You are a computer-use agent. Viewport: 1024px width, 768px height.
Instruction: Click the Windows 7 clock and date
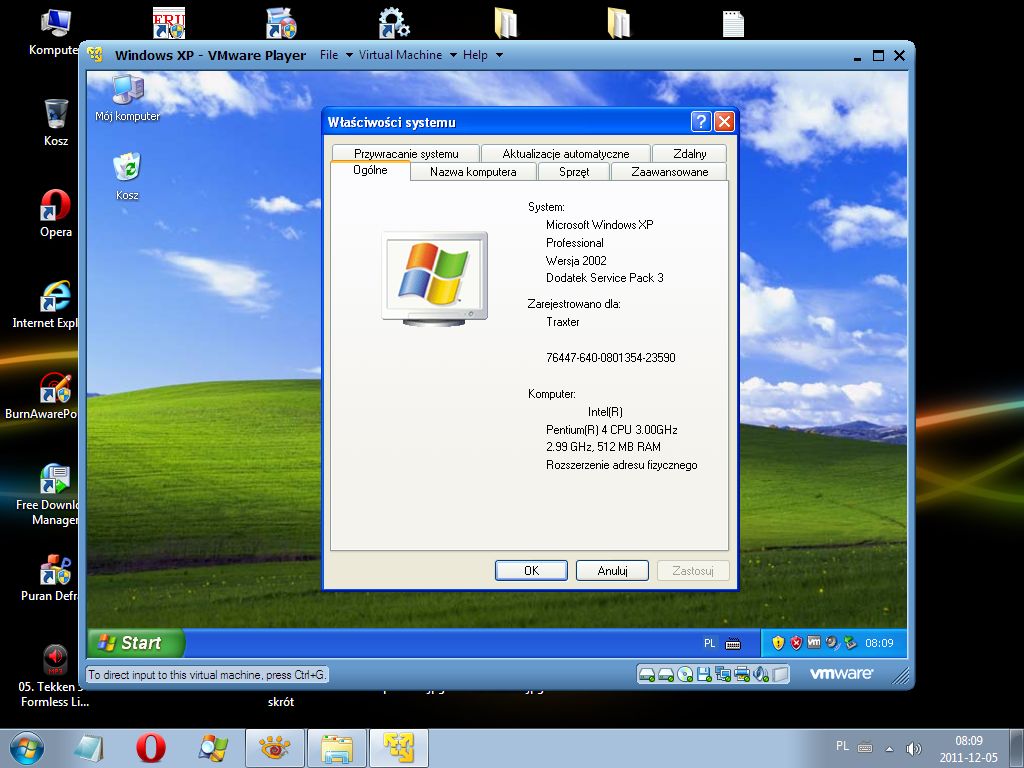point(968,749)
